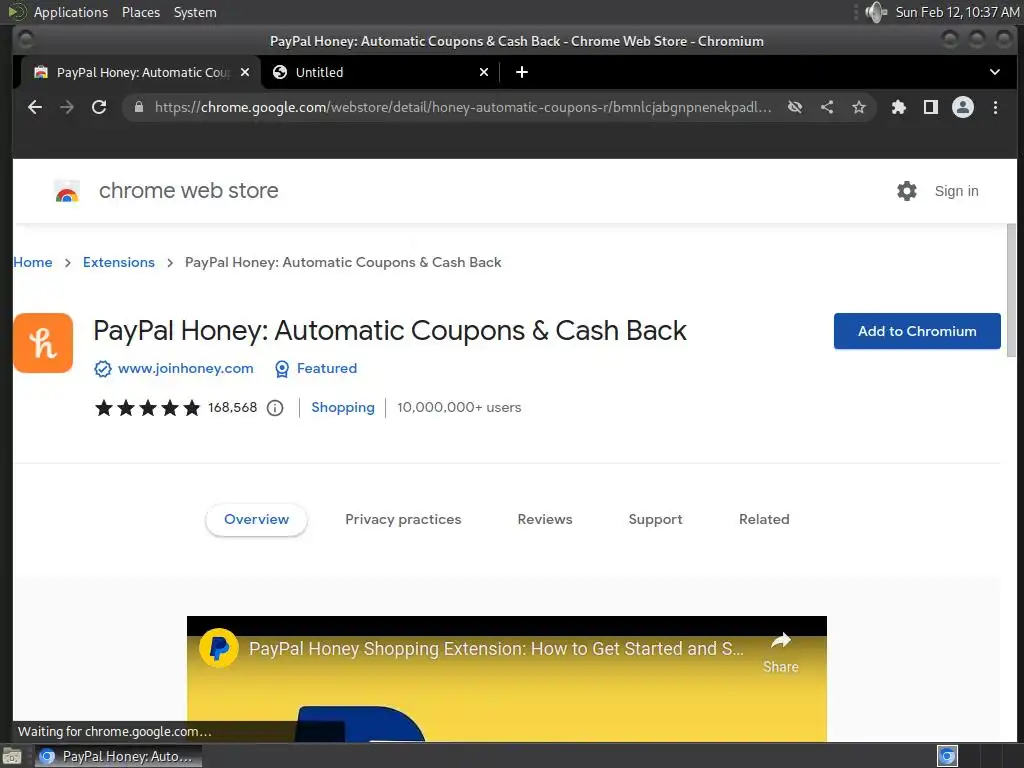1024x768 pixels.
Task: Click the rating info icon
Action: pos(275,408)
